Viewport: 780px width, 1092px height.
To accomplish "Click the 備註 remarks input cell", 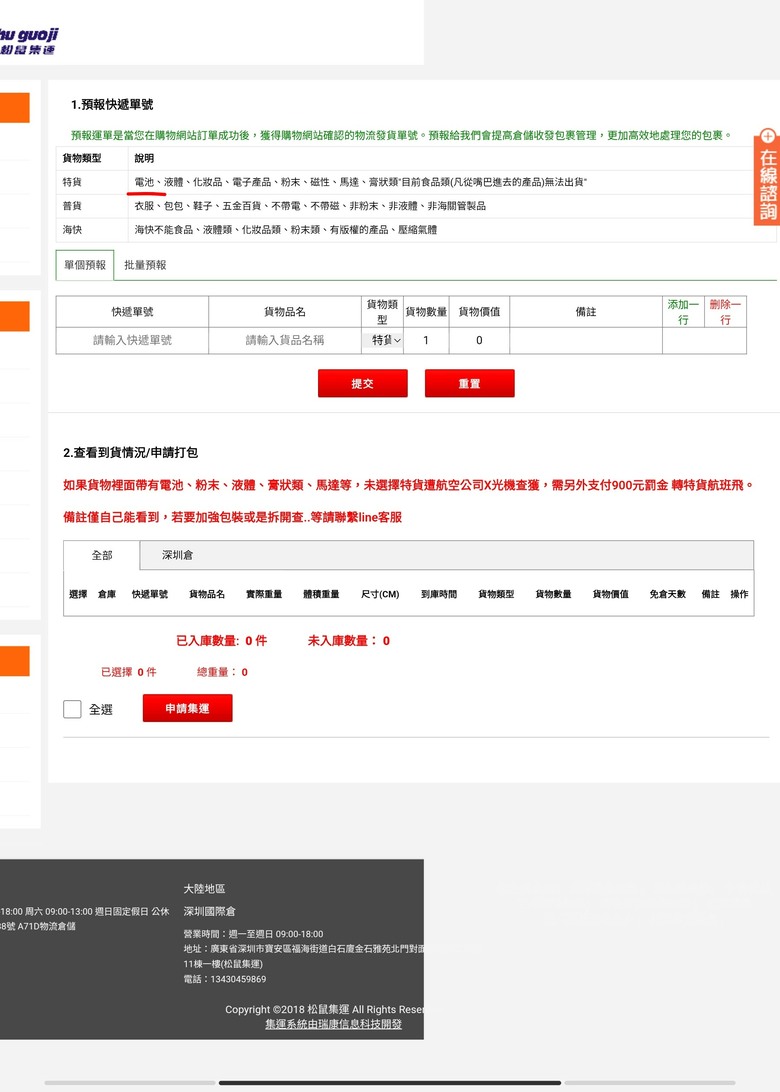I will 586,341.
